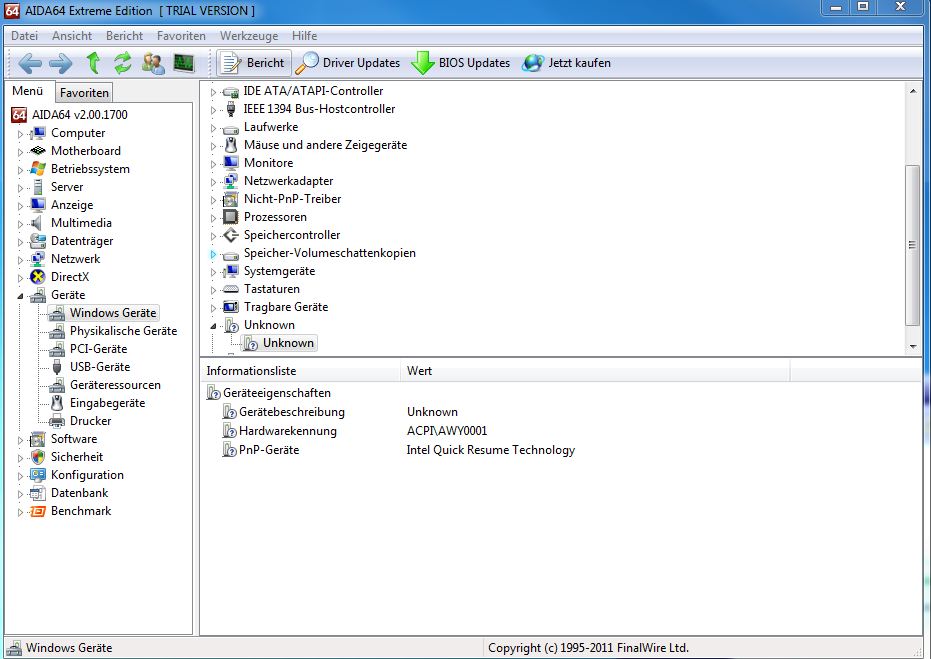Select the DirectX icon in the menu tree

pos(37,277)
